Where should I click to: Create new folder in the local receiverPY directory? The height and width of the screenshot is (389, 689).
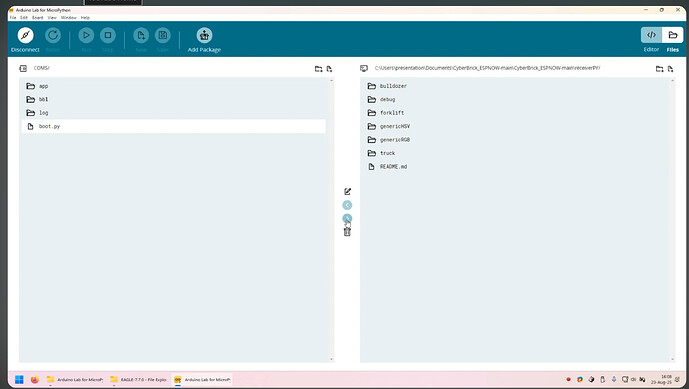coord(660,69)
